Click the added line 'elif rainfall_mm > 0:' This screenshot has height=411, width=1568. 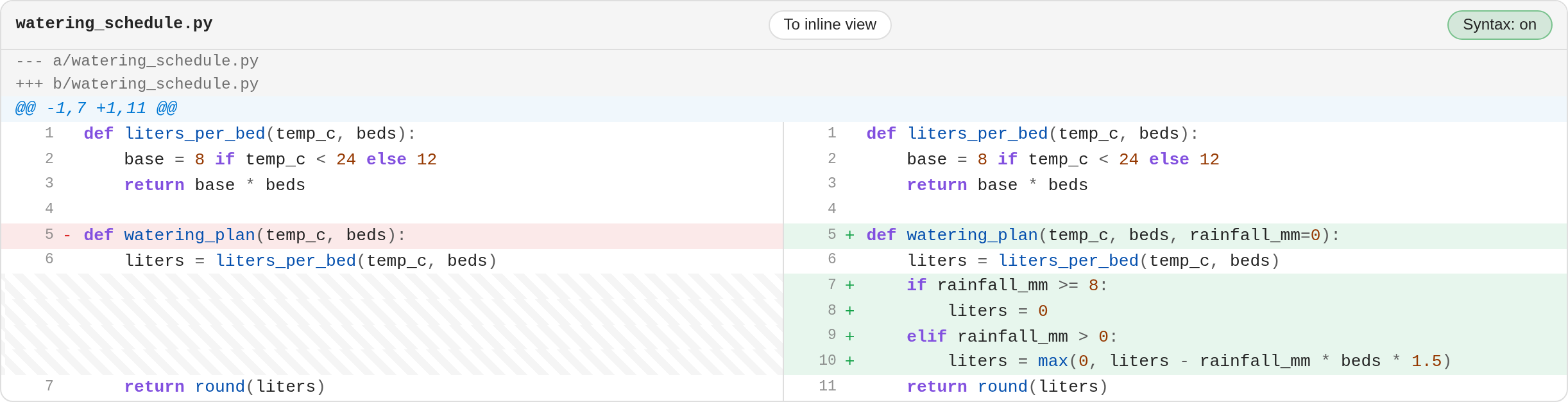1175,337
